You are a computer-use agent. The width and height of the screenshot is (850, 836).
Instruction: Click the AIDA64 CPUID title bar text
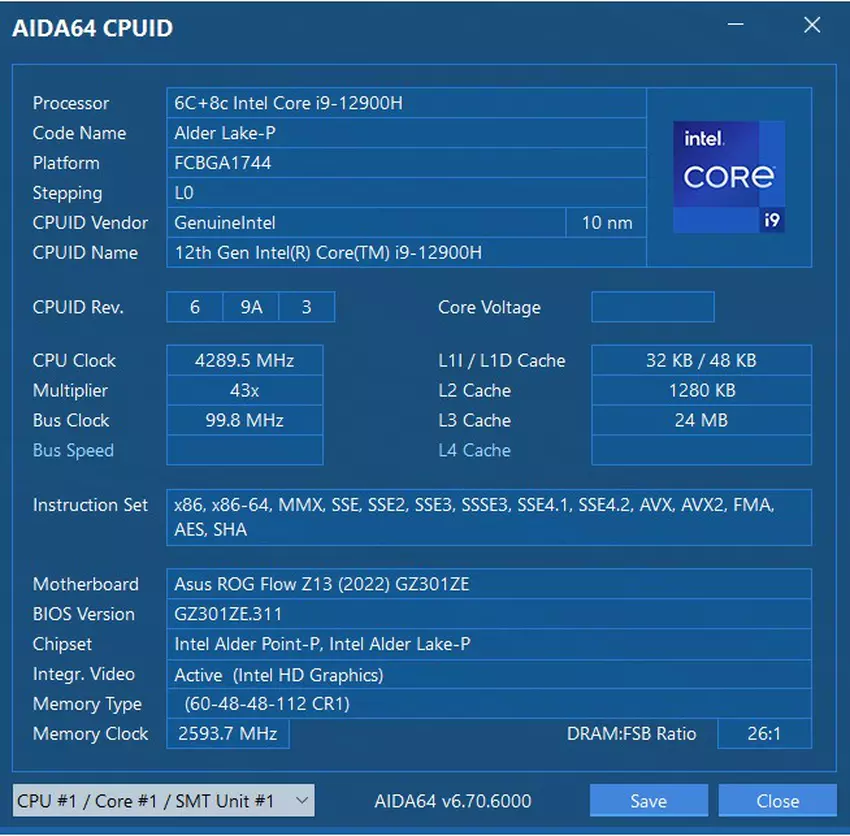pos(92,28)
